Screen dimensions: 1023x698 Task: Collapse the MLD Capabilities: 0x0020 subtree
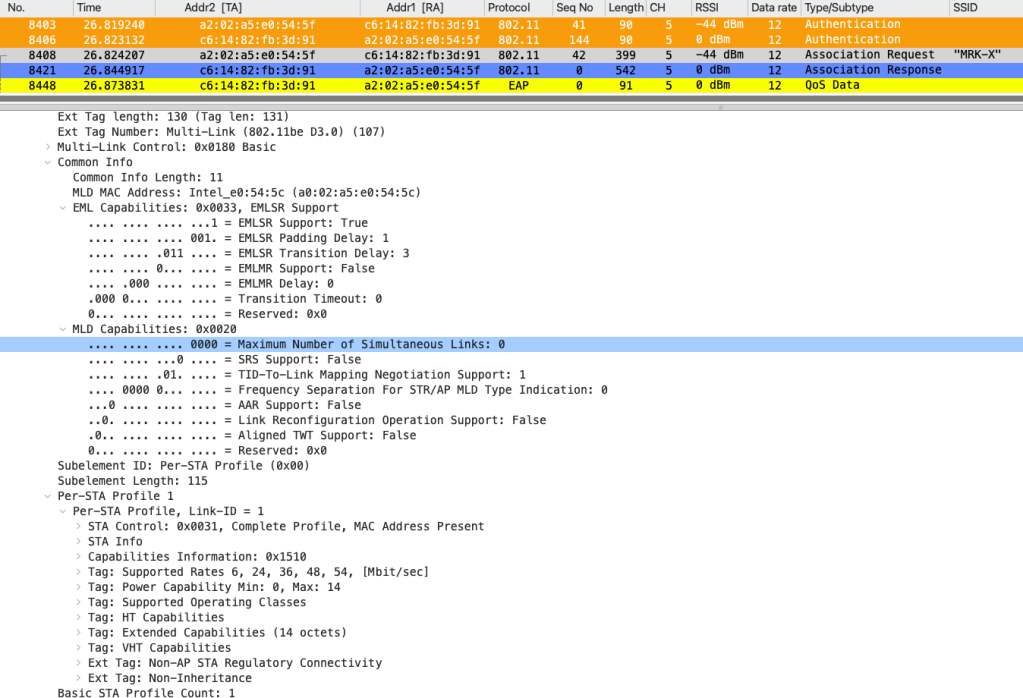[x=64, y=329]
